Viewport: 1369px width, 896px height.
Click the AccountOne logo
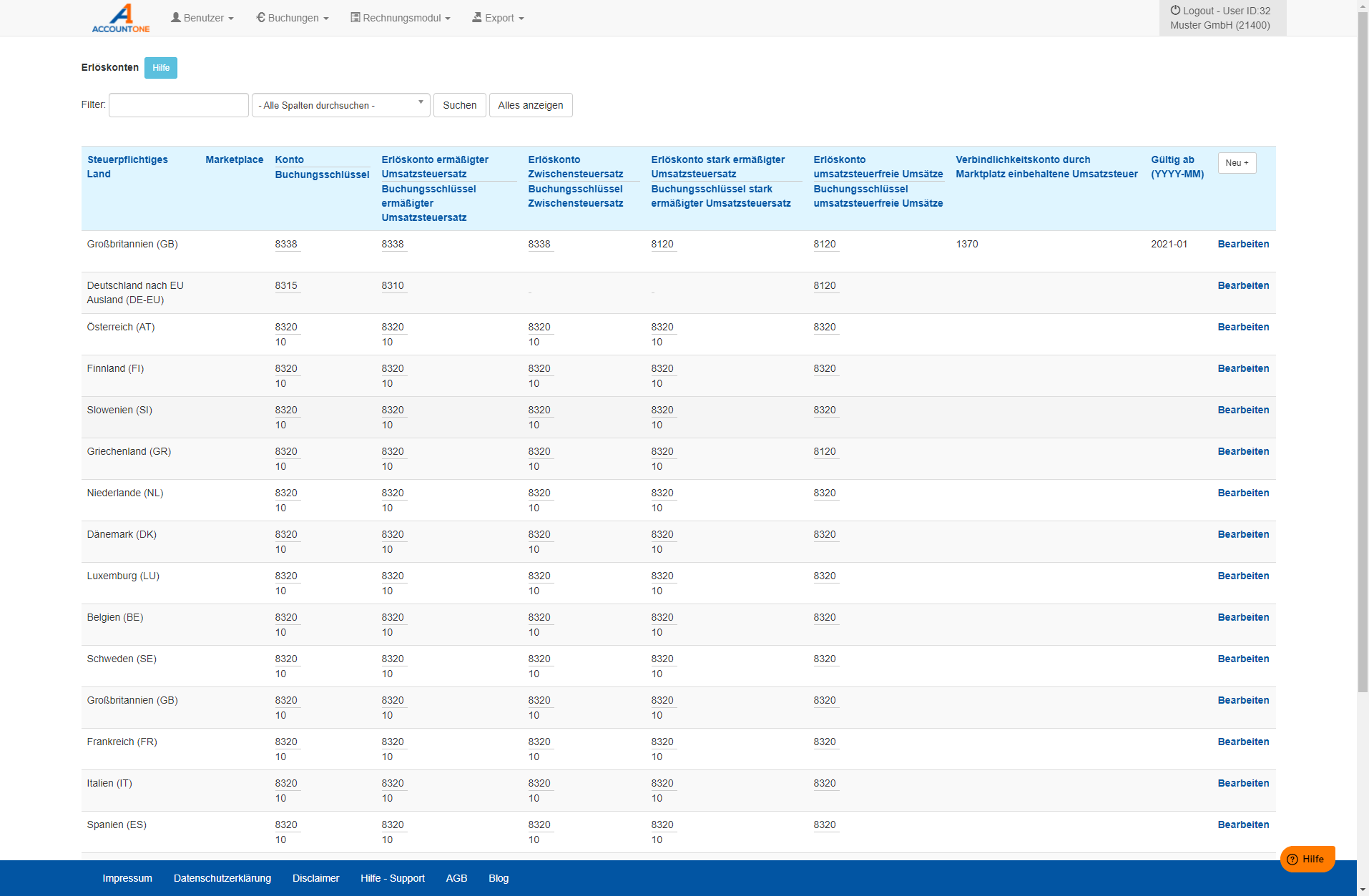(x=120, y=18)
